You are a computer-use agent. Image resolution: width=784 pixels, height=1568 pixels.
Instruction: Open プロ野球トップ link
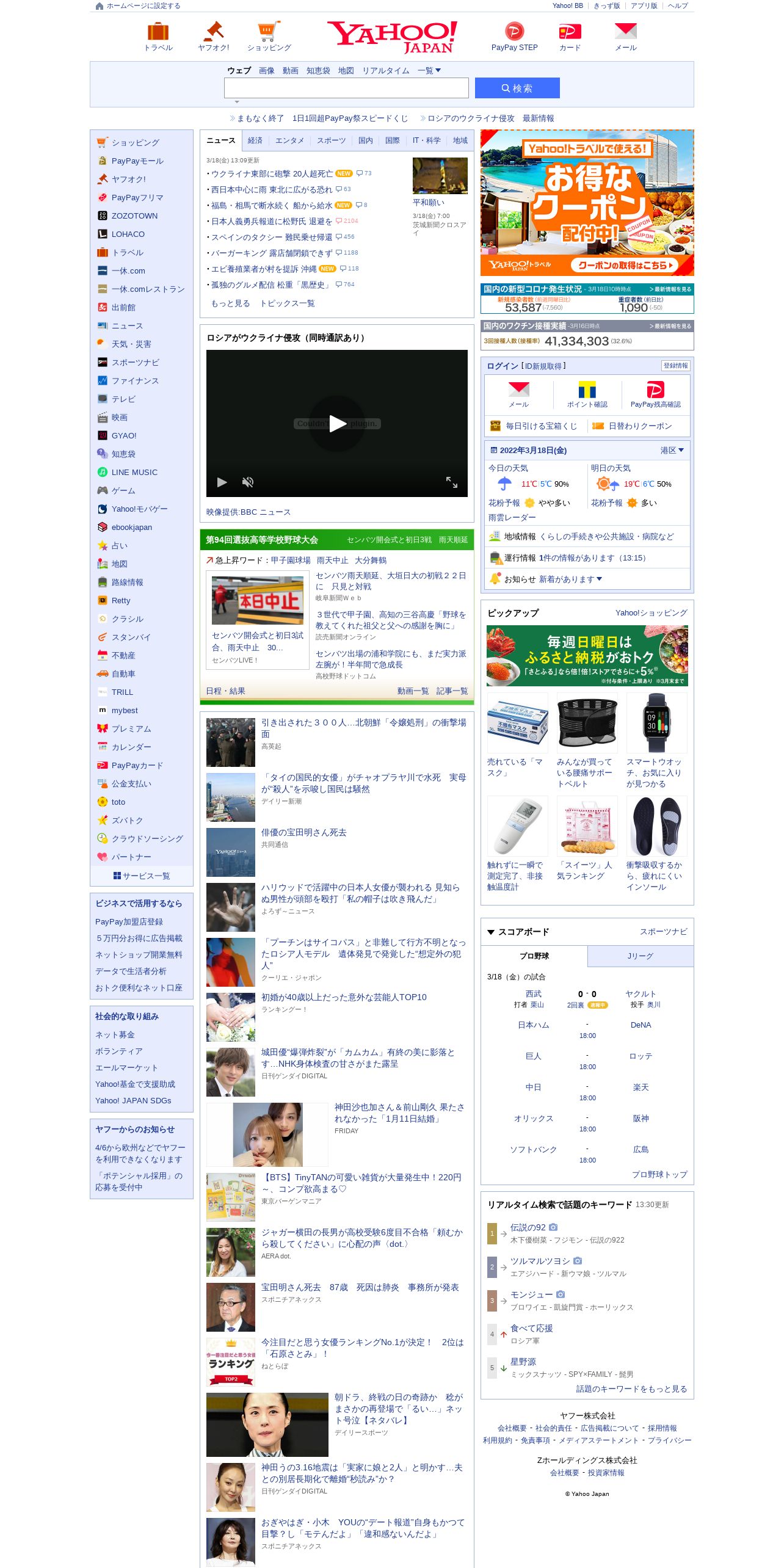click(x=659, y=1175)
